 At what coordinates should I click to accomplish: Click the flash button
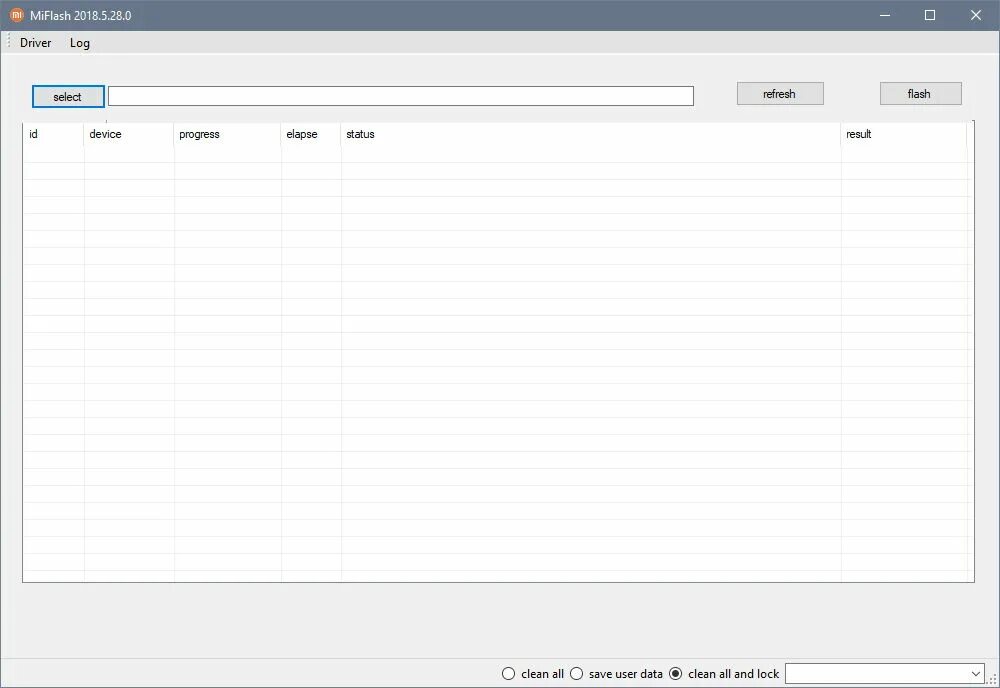click(920, 94)
